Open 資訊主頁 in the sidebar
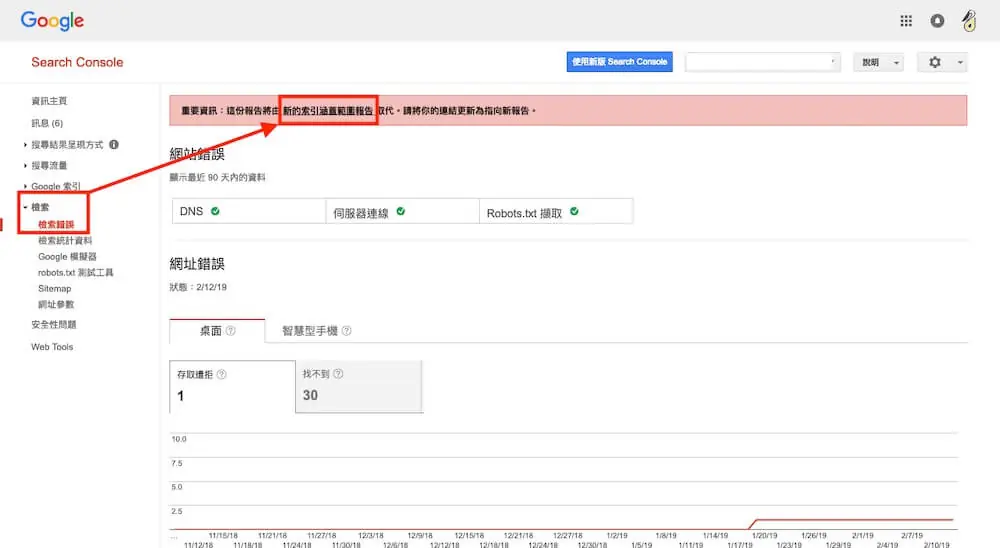Screen dimensions: 1000x548 tap(49, 101)
